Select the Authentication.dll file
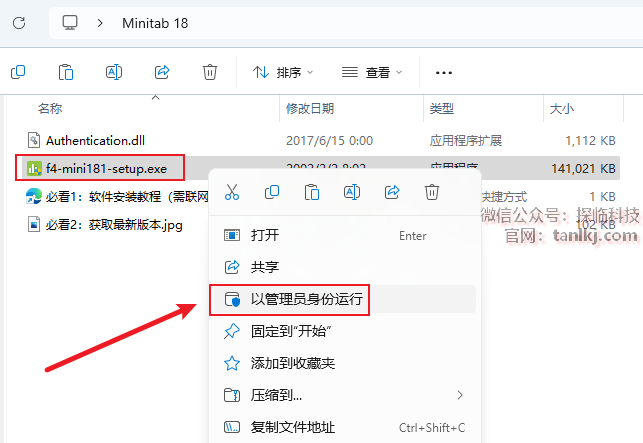This screenshot has width=643, height=443. 95,141
